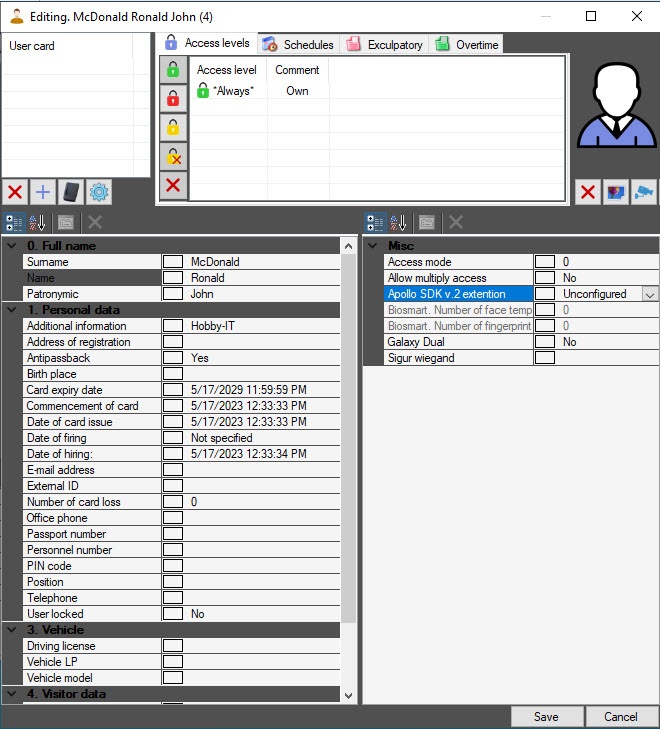Toggle checkbox beside Name field
This screenshot has width=660, height=729.
coord(173,278)
